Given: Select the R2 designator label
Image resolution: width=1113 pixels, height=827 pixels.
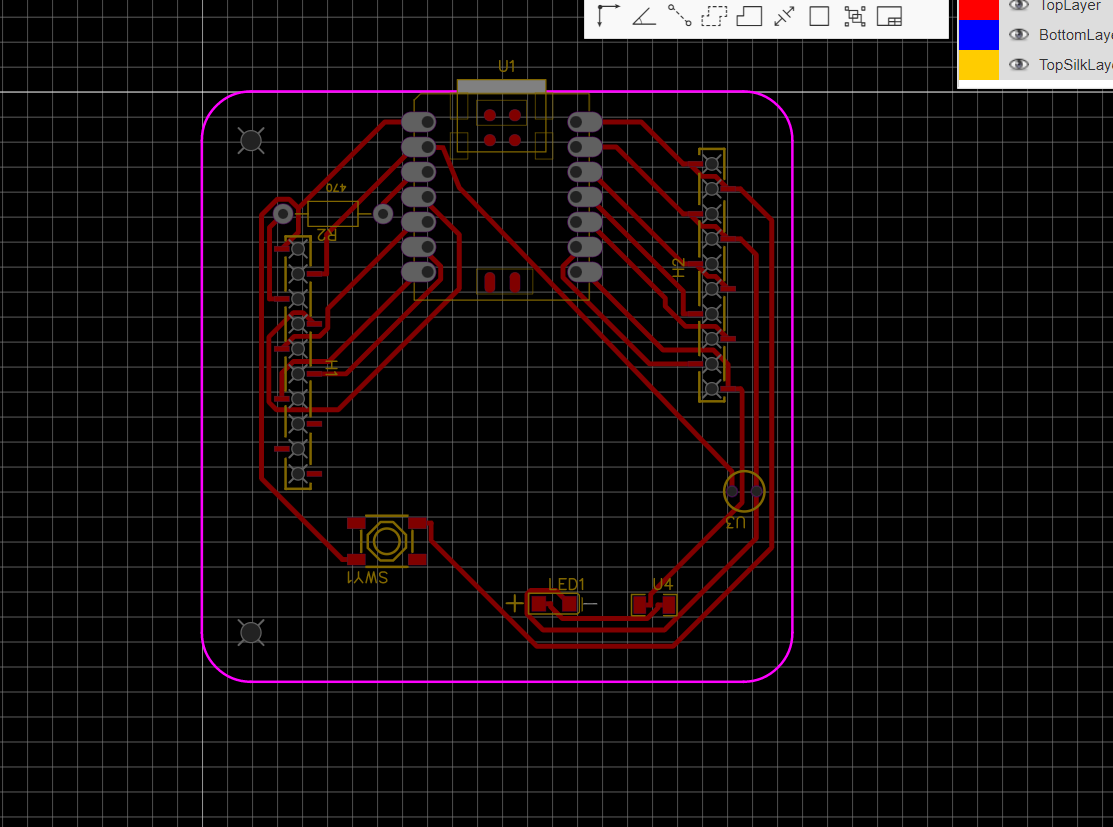Looking at the screenshot, I should tap(326, 234).
